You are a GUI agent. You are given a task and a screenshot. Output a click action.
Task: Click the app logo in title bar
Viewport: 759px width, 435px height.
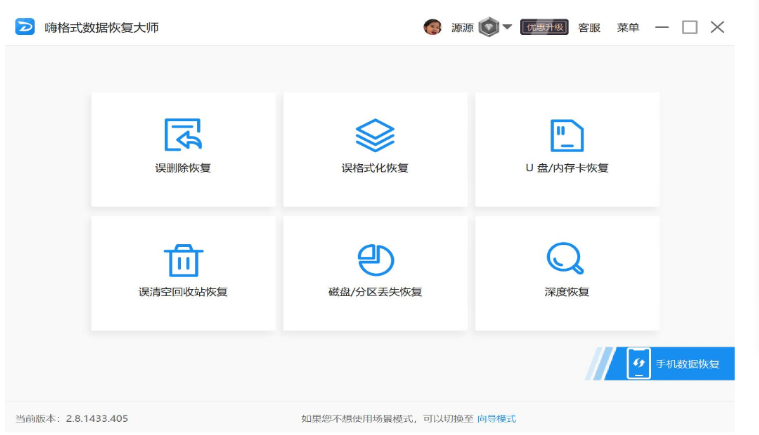pos(25,27)
